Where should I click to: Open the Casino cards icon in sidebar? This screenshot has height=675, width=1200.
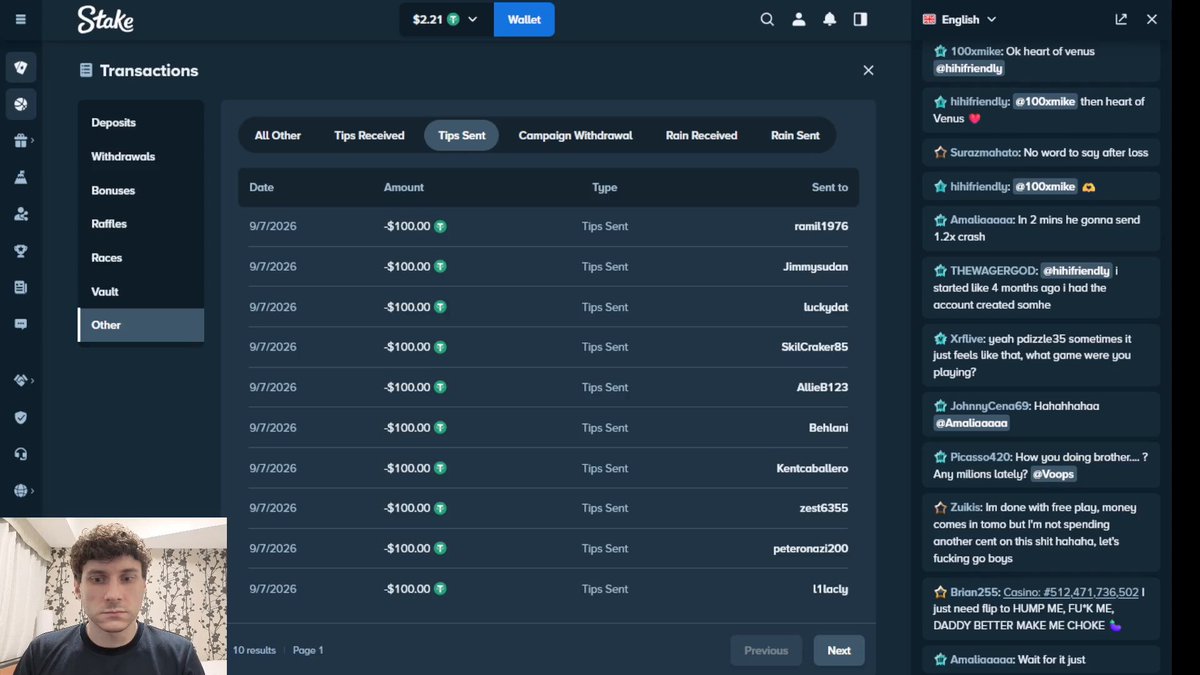pos(21,68)
